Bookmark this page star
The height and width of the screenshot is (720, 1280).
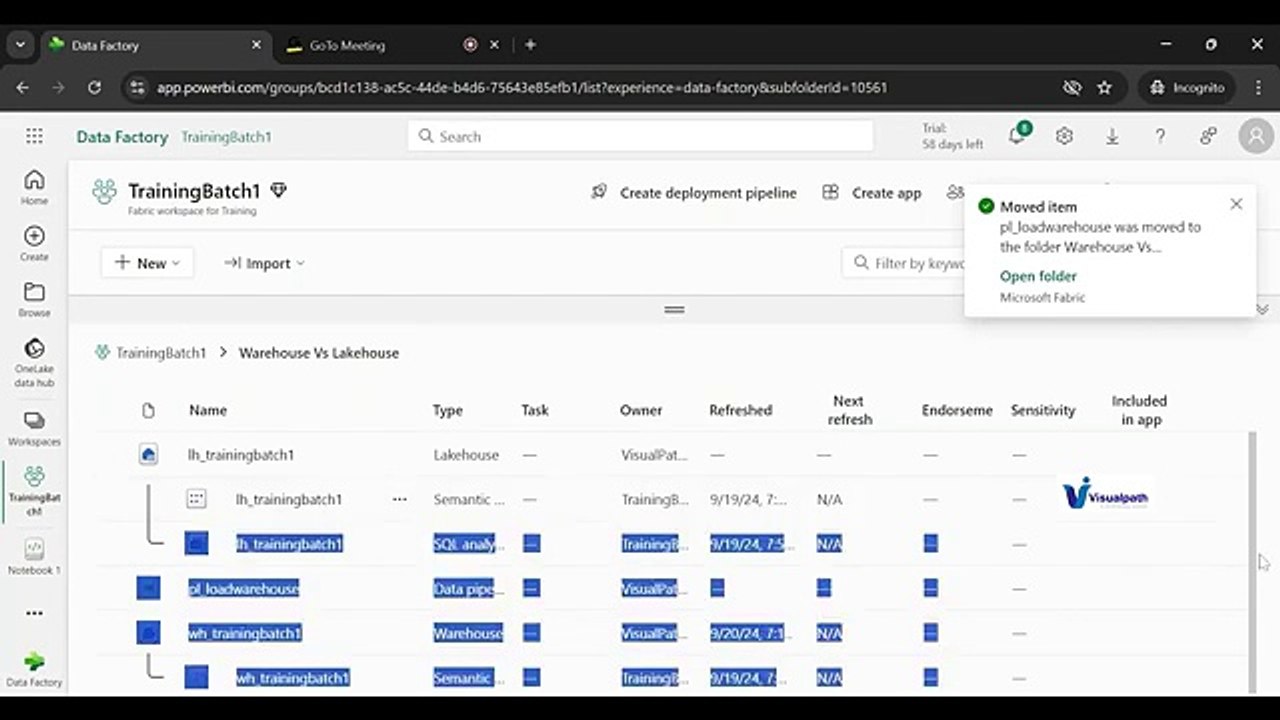coord(1105,88)
